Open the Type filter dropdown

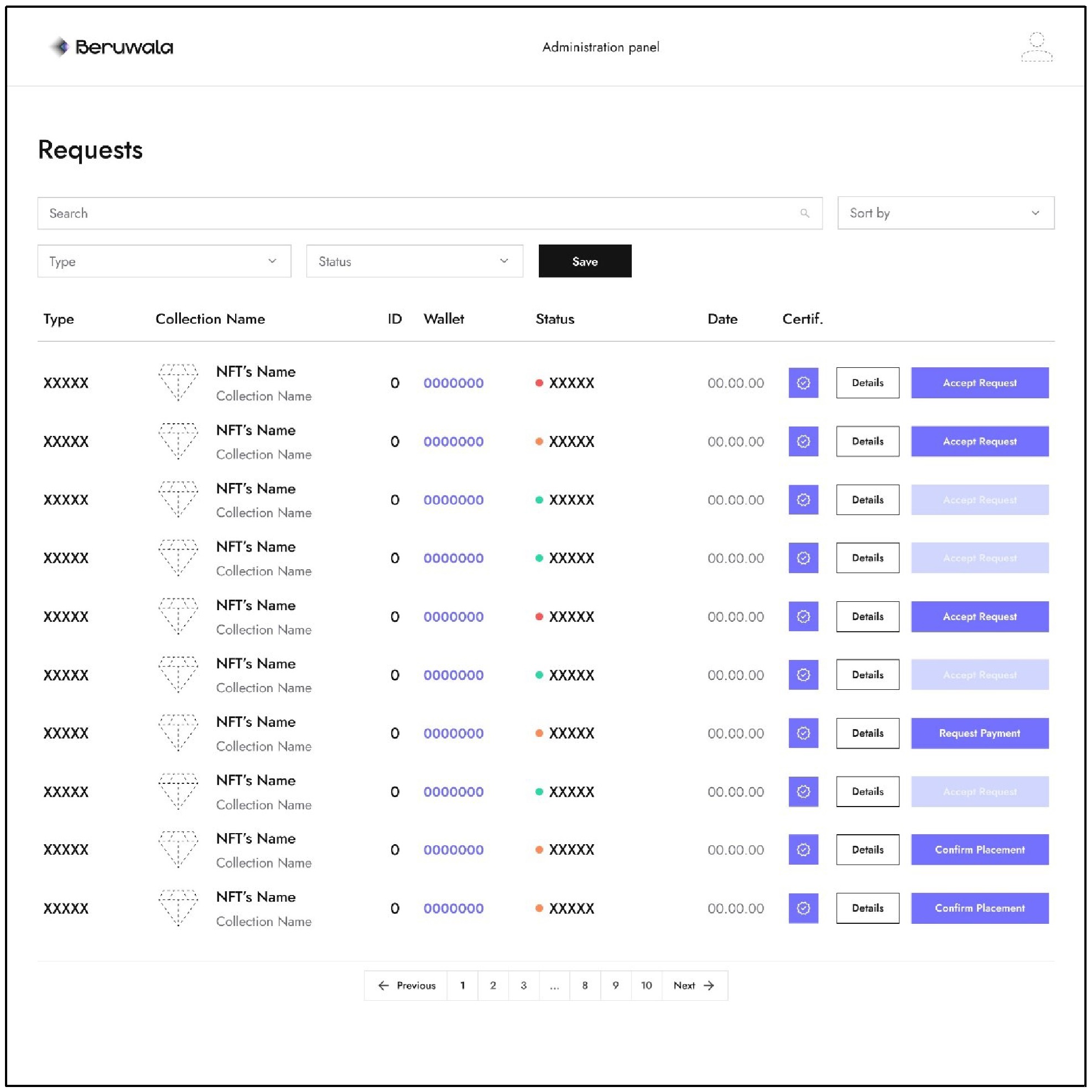click(164, 261)
